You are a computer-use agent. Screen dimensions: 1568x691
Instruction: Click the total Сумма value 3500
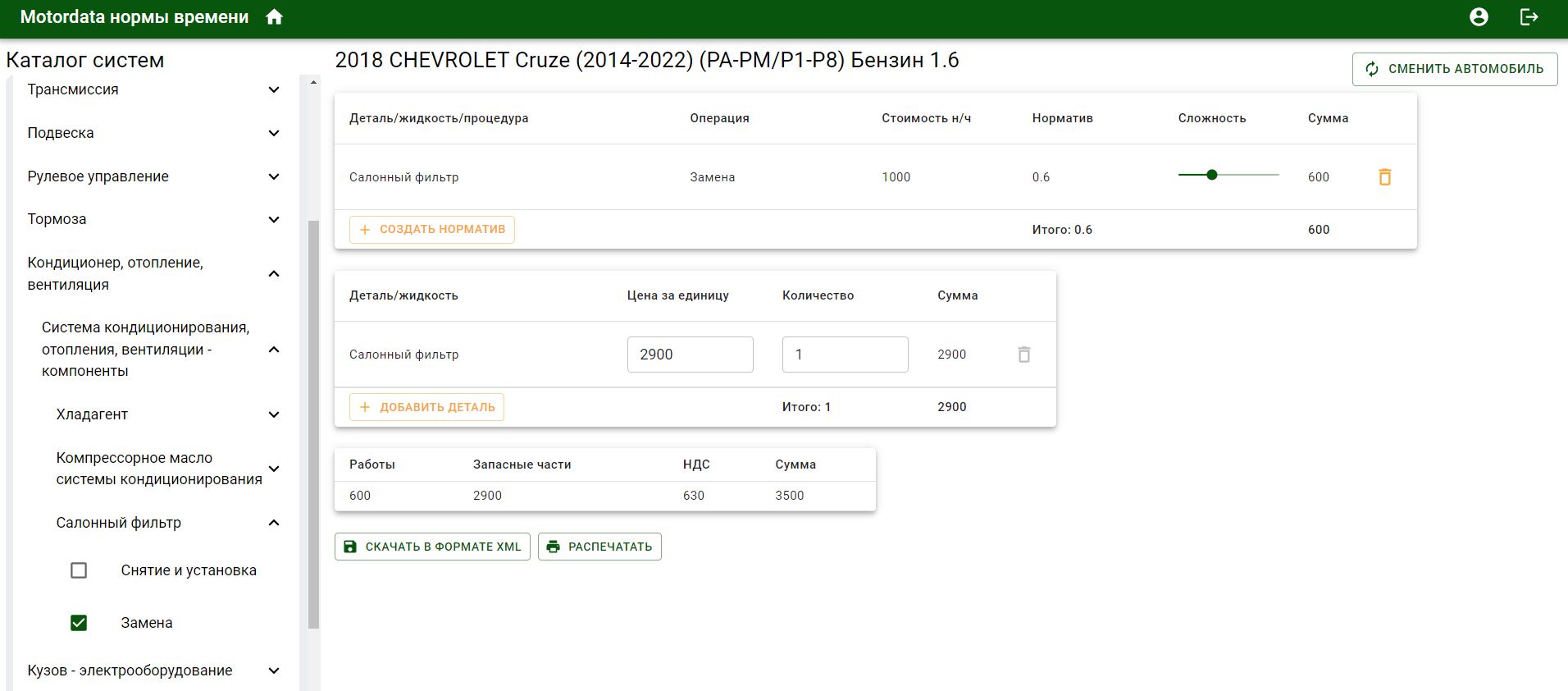tap(790, 496)
